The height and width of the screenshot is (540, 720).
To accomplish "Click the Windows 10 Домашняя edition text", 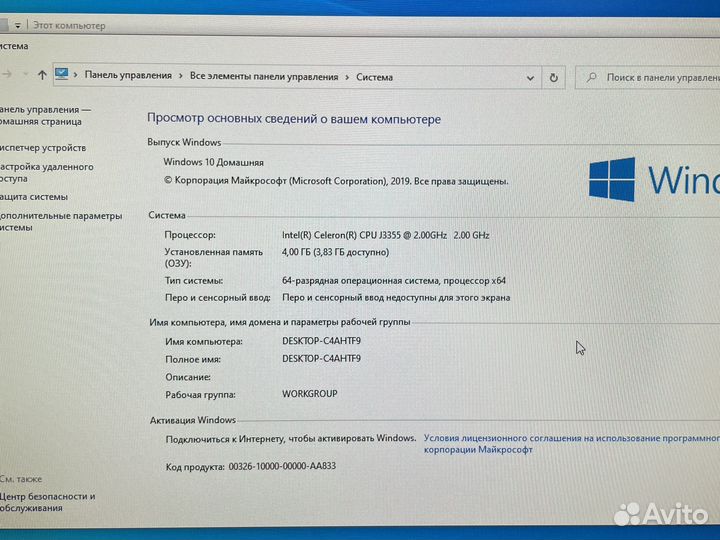I will pos(214,162).
